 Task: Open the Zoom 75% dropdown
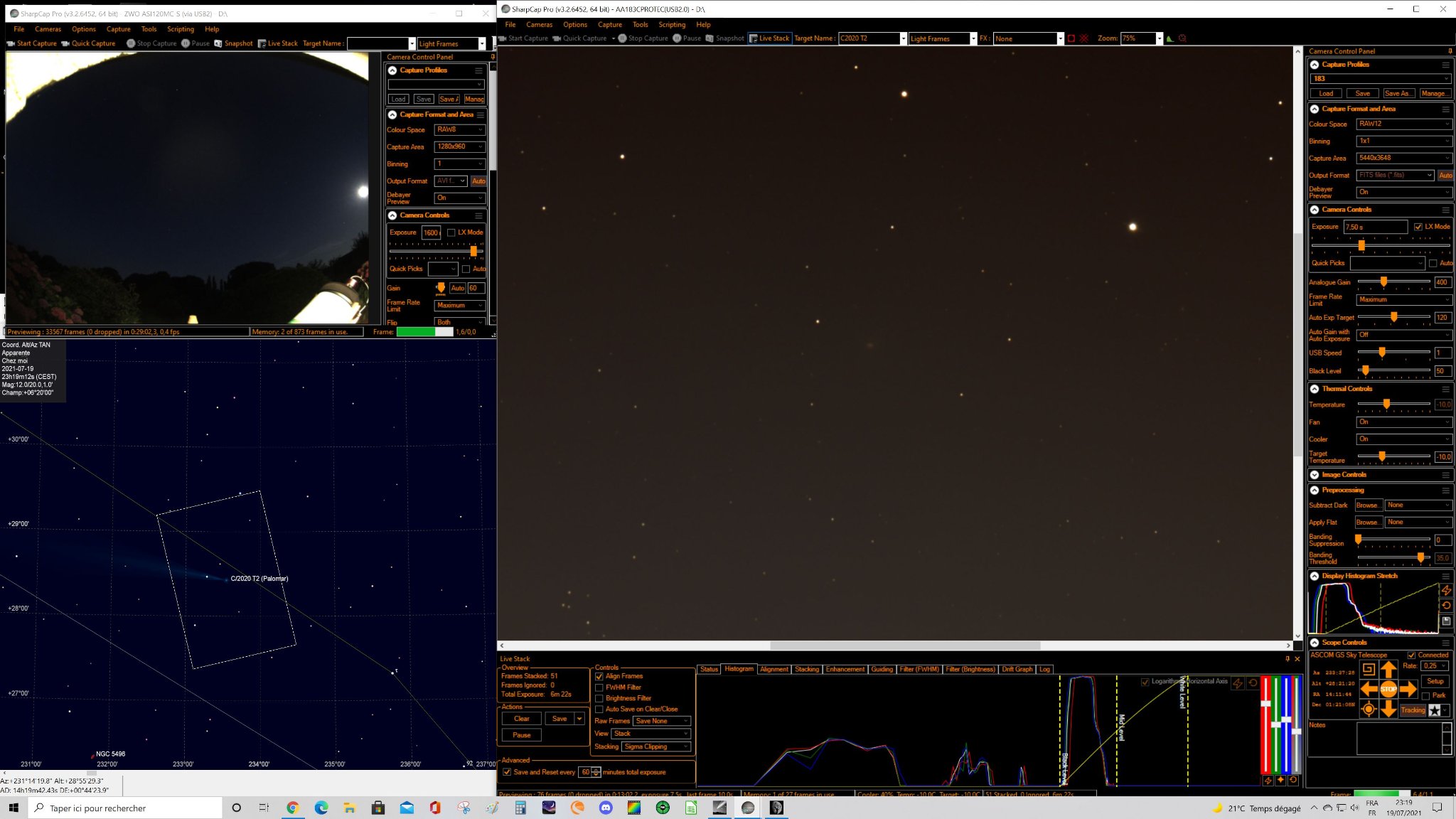click(x=1142, y=38)
